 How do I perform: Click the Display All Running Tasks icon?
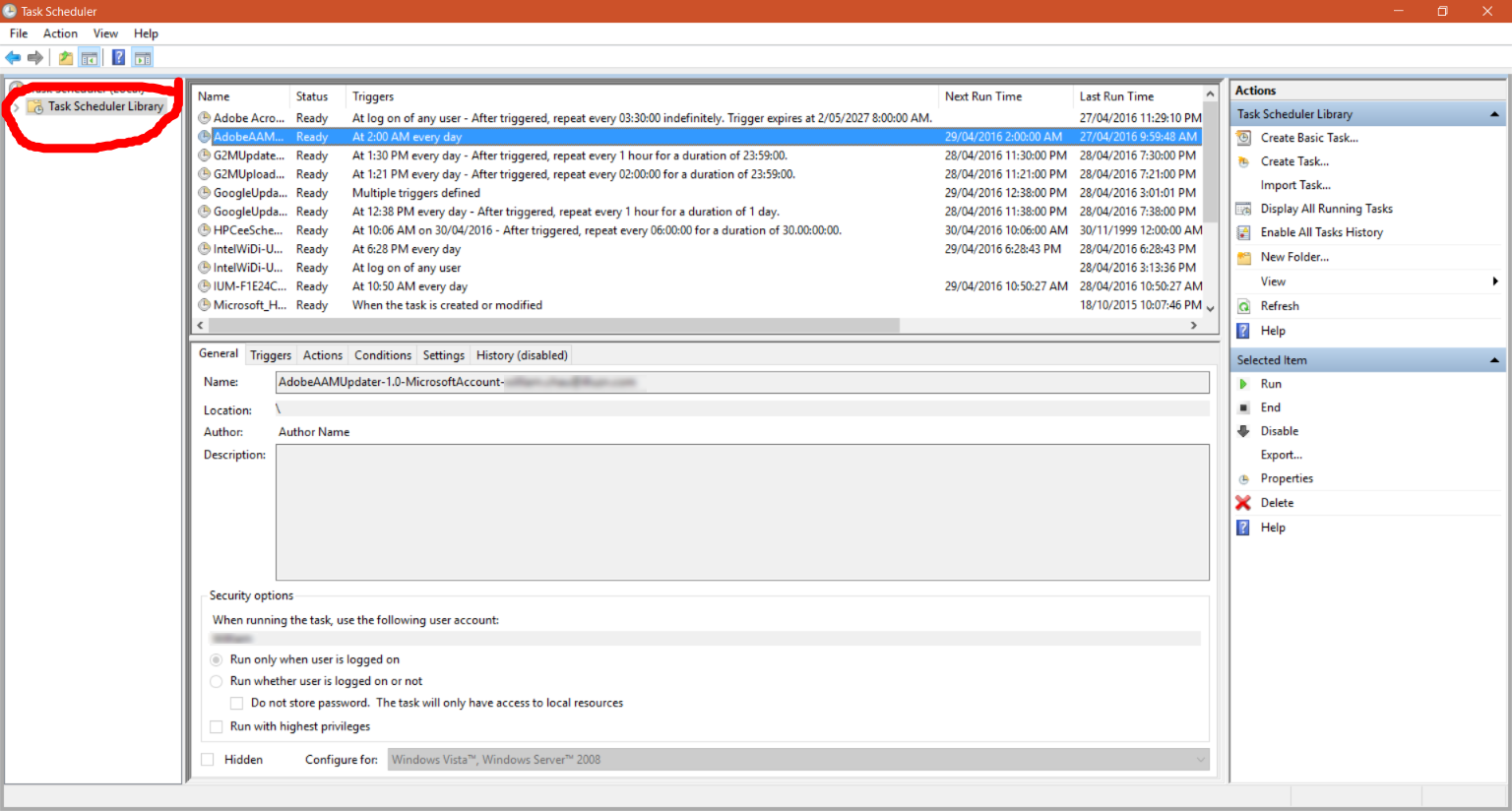[1244, 209]
